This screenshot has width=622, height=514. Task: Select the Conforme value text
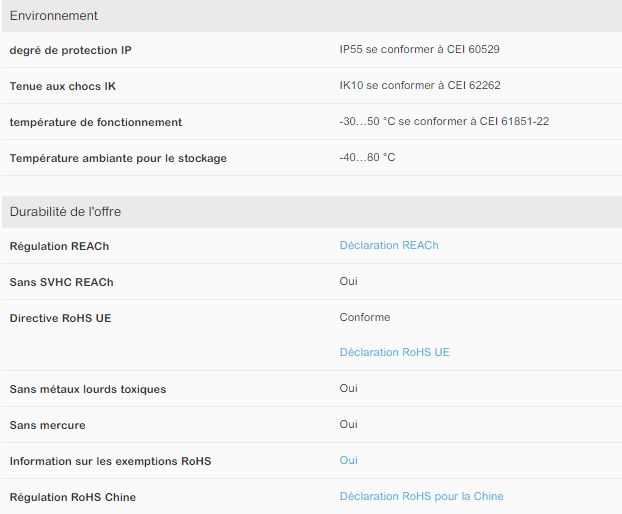(365, 318)
